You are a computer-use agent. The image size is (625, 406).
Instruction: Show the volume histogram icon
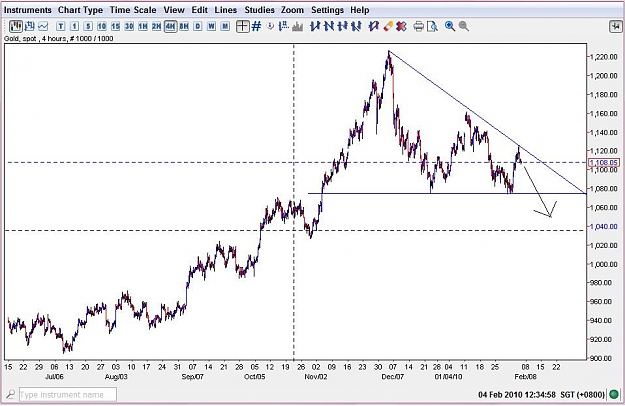297,27
